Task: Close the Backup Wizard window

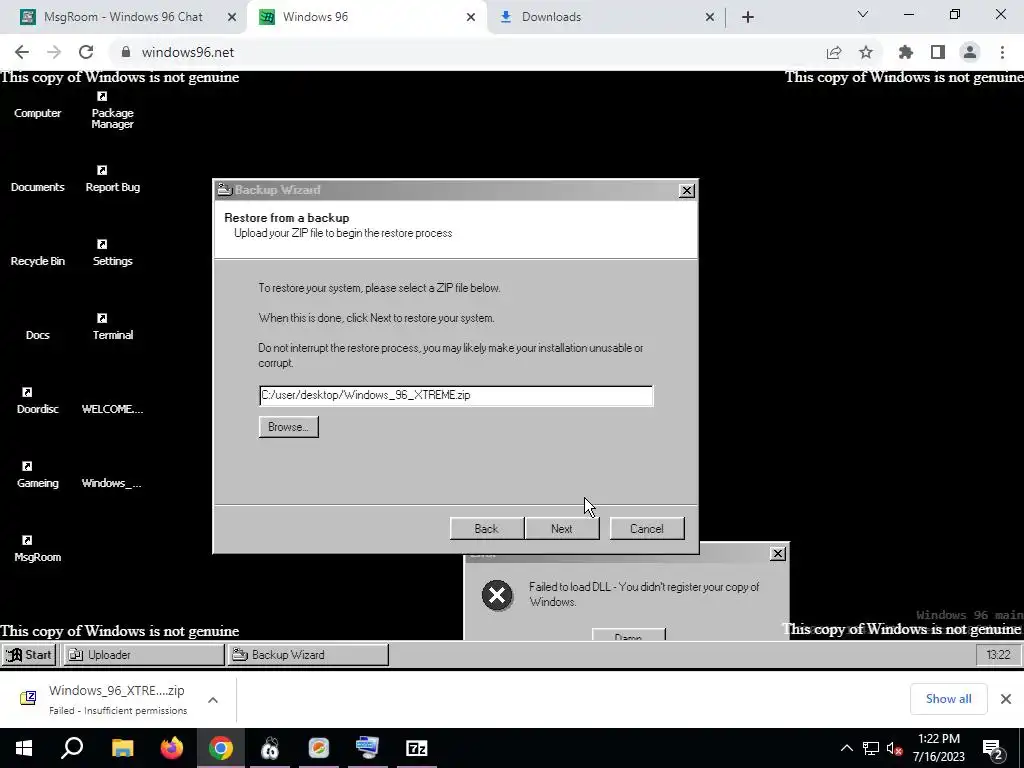Action: pos(686,190)
